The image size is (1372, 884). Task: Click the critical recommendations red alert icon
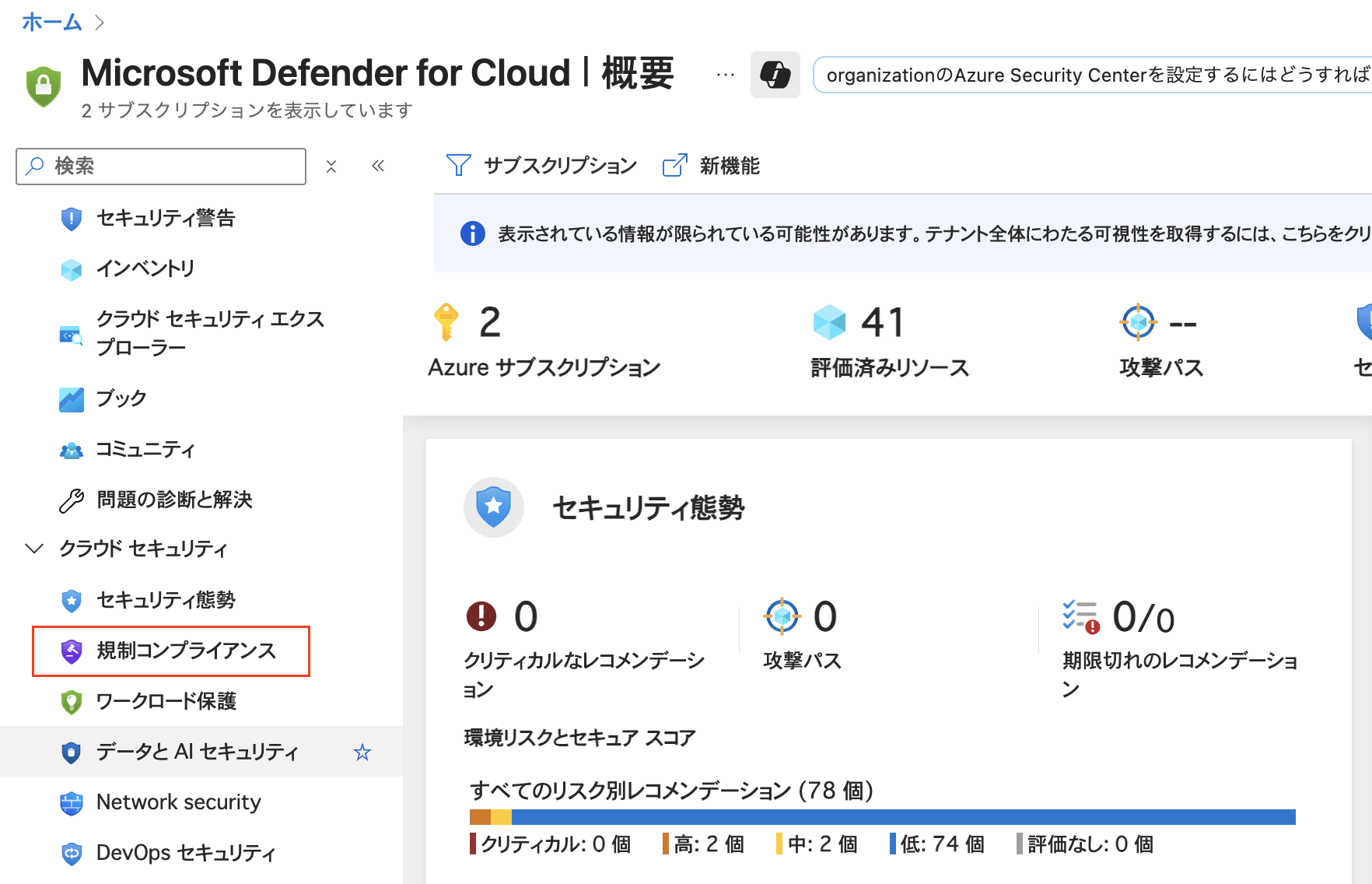pyautogui.click(x=481, y=616)
